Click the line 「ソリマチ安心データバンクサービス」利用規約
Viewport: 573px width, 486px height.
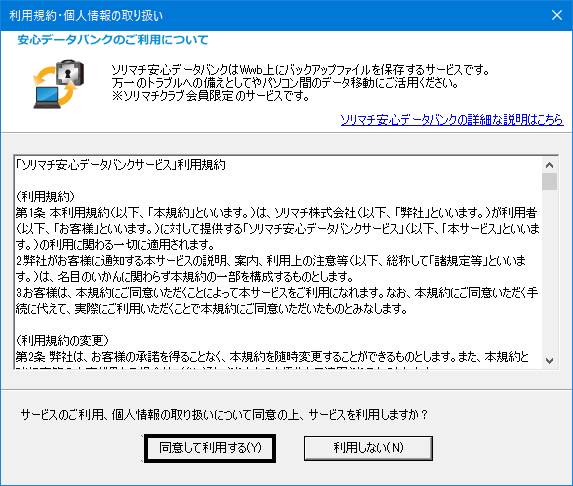(x=121, y=165)
